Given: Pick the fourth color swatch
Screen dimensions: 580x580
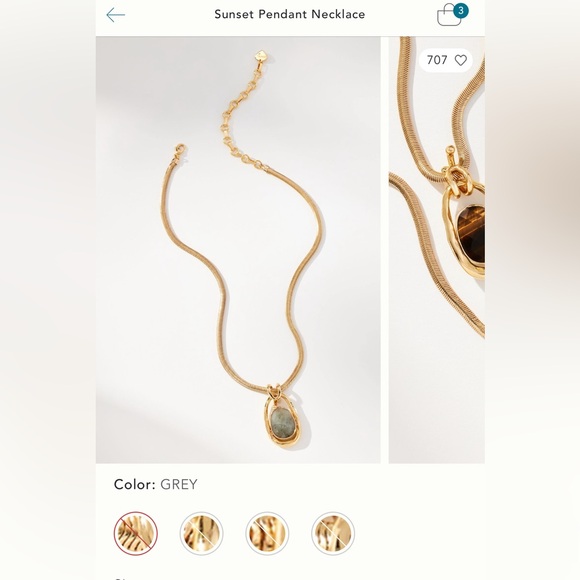Looking at the screenshot, I should click(x=333, y=533).
